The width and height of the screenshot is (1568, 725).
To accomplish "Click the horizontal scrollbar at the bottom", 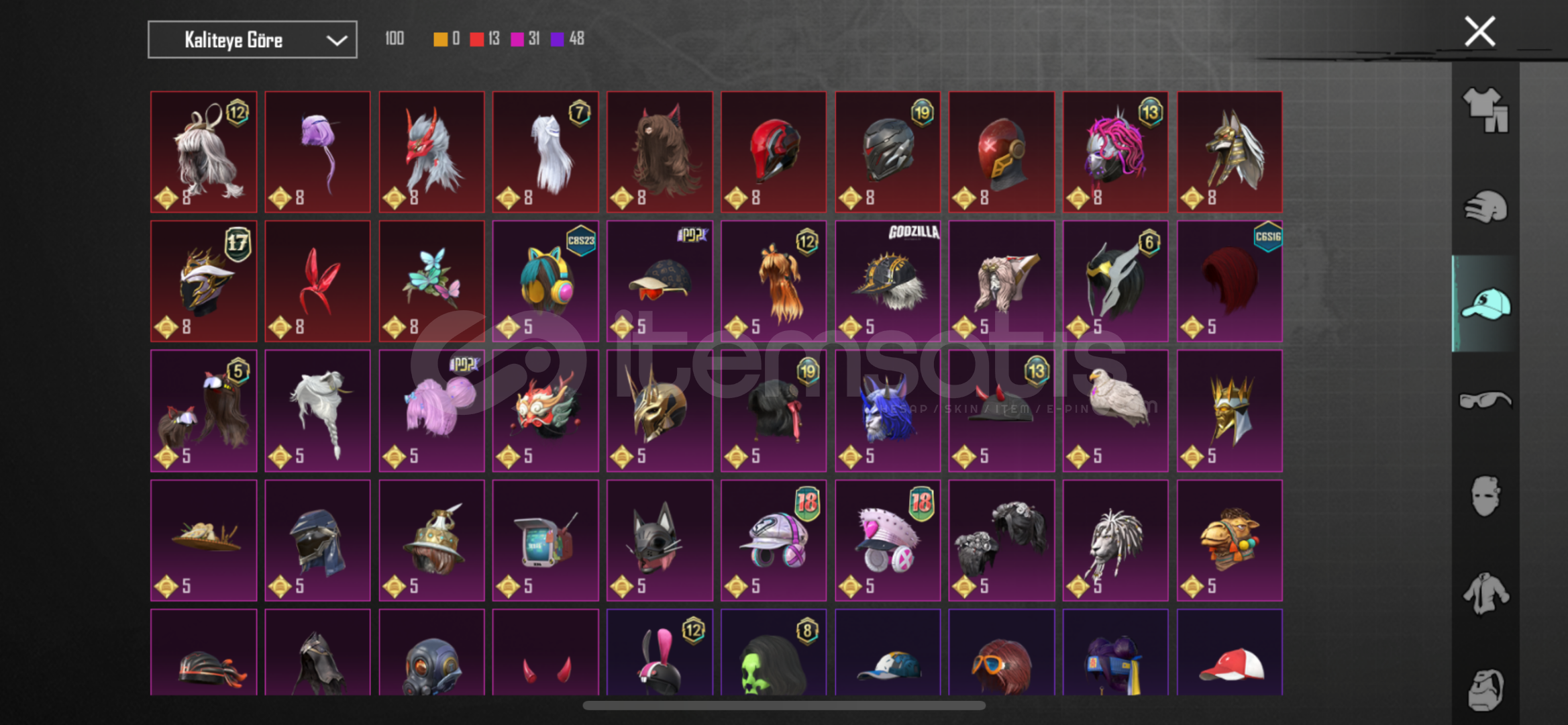I will 784,706.
